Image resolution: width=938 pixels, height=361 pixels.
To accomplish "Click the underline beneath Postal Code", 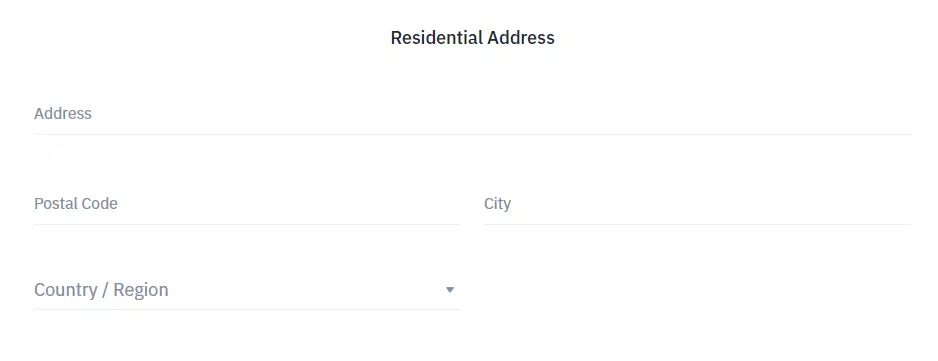I will pyautogui.click(x=247, y=225).
